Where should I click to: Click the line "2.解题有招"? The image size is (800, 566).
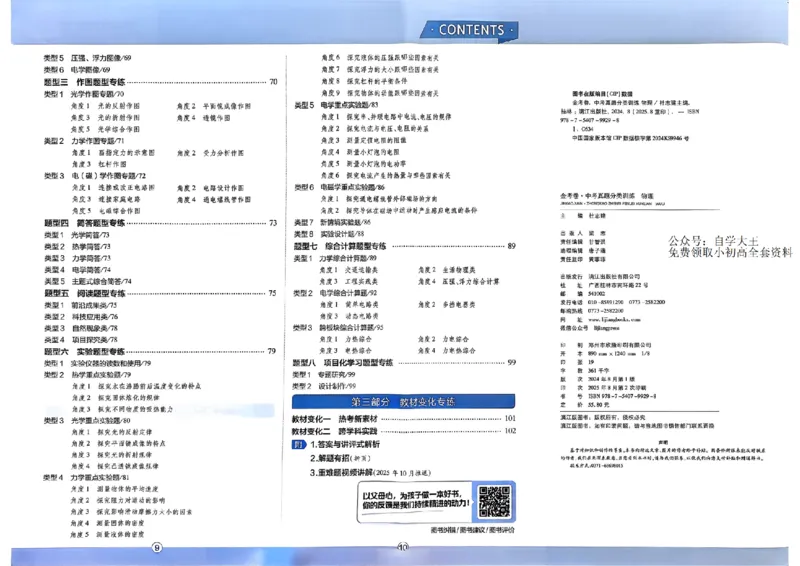tap(340, 458)
